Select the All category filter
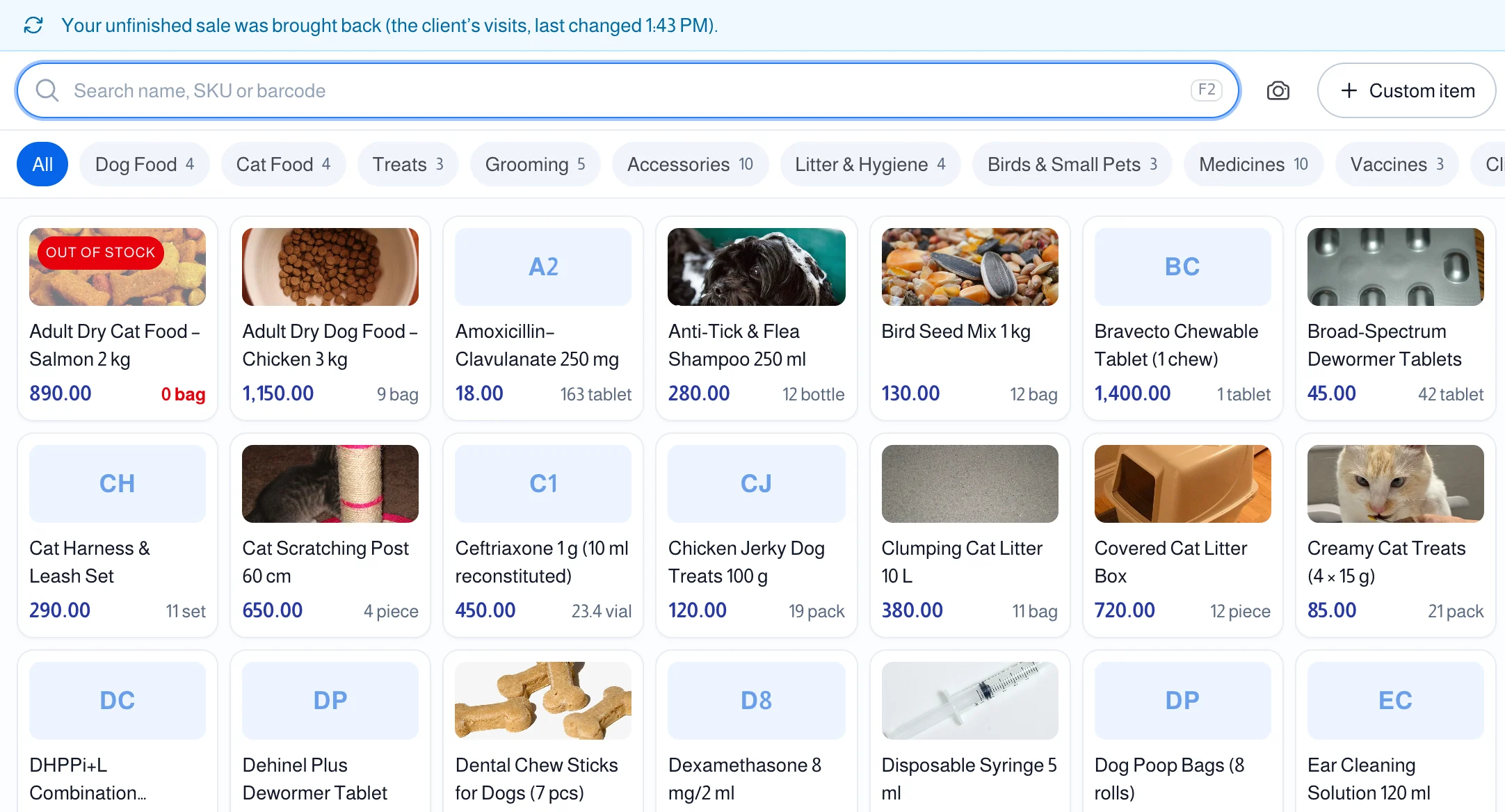Screen dimensions: 1505x812 [42, 164]
